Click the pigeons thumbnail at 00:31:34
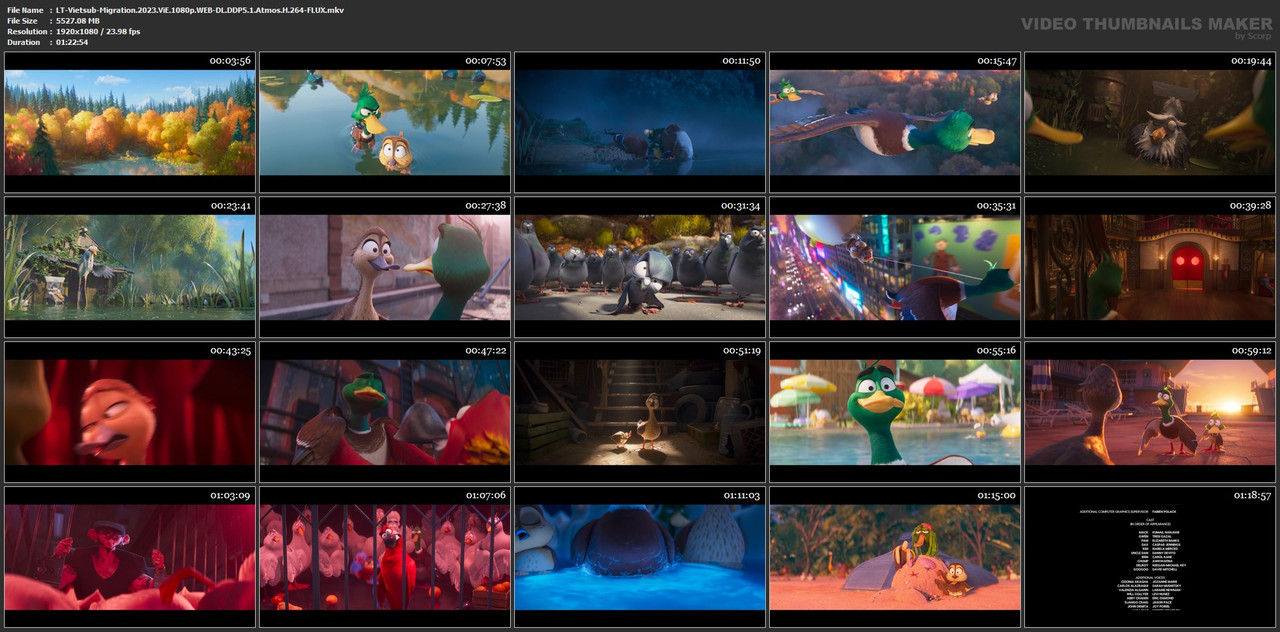1280x632 pixels. pyautogui.click(x=640, y=267)
